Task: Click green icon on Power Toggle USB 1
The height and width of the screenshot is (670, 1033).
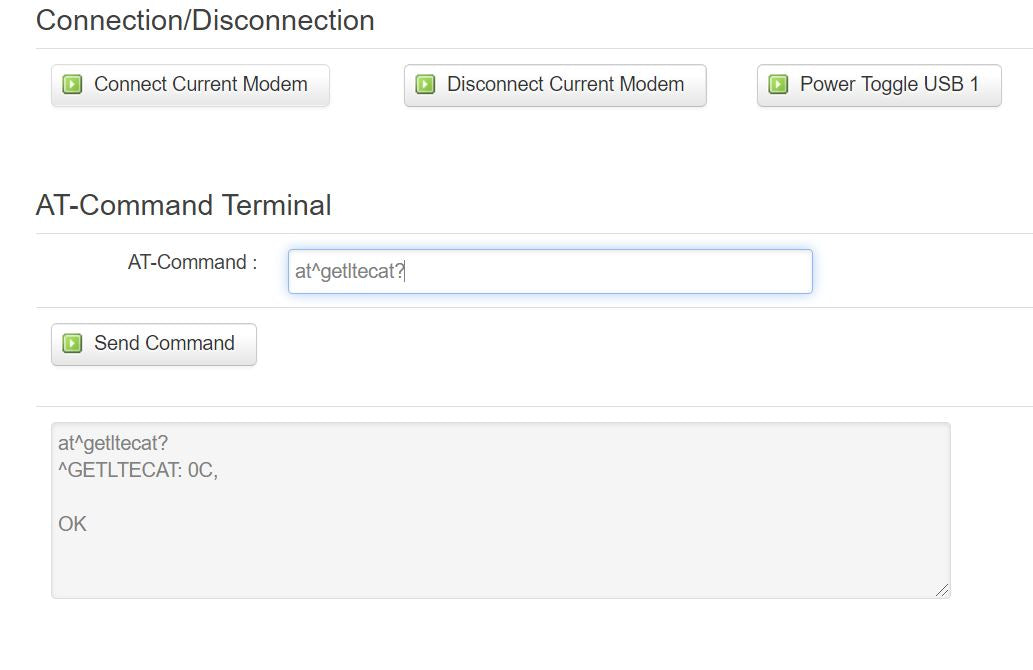Action: coord(778,84)
